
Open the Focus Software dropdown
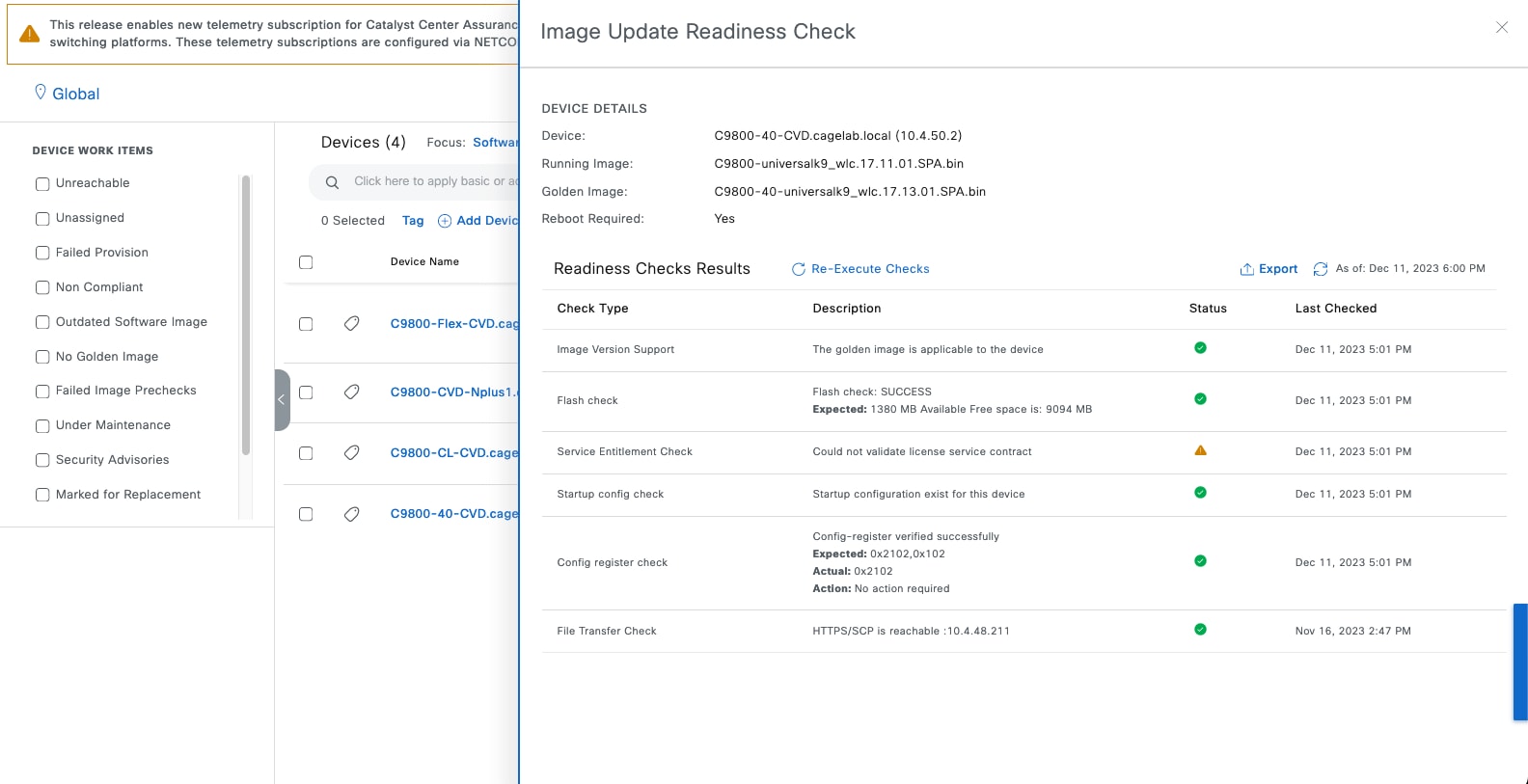(494, 143)
